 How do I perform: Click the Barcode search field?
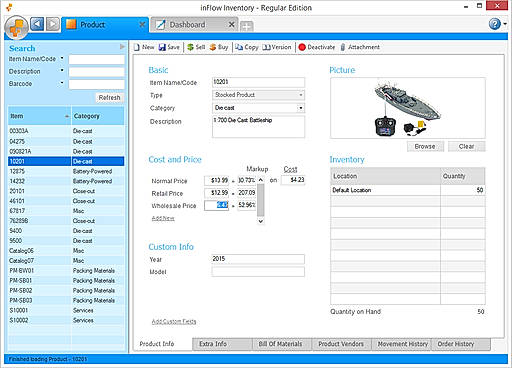click(x=96, y=84)
